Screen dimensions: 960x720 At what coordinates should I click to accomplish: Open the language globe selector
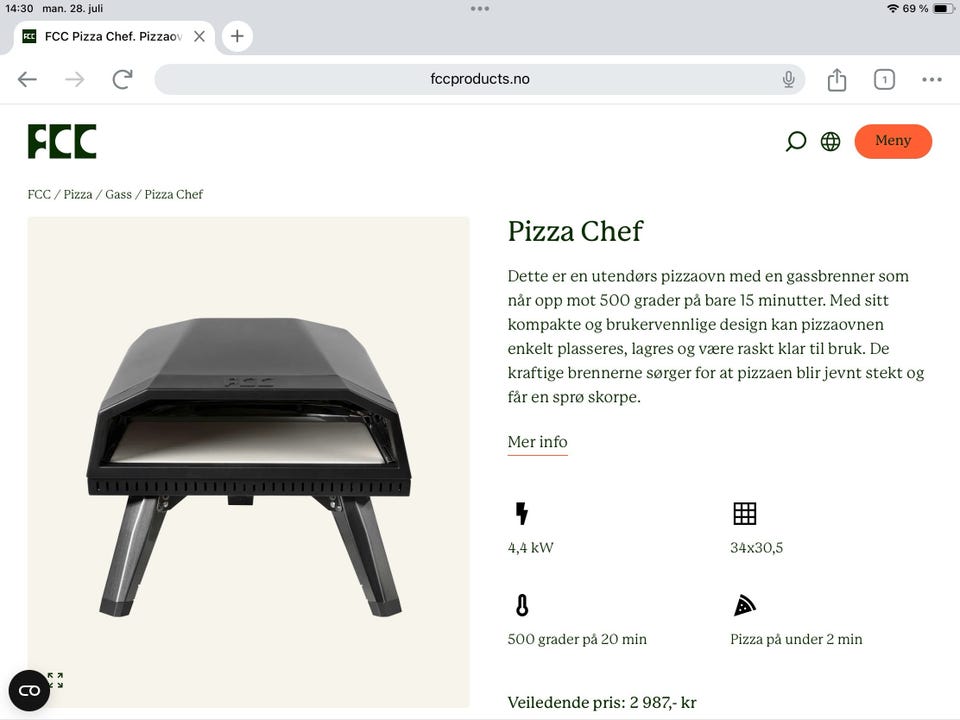click(x=830, y=142)
